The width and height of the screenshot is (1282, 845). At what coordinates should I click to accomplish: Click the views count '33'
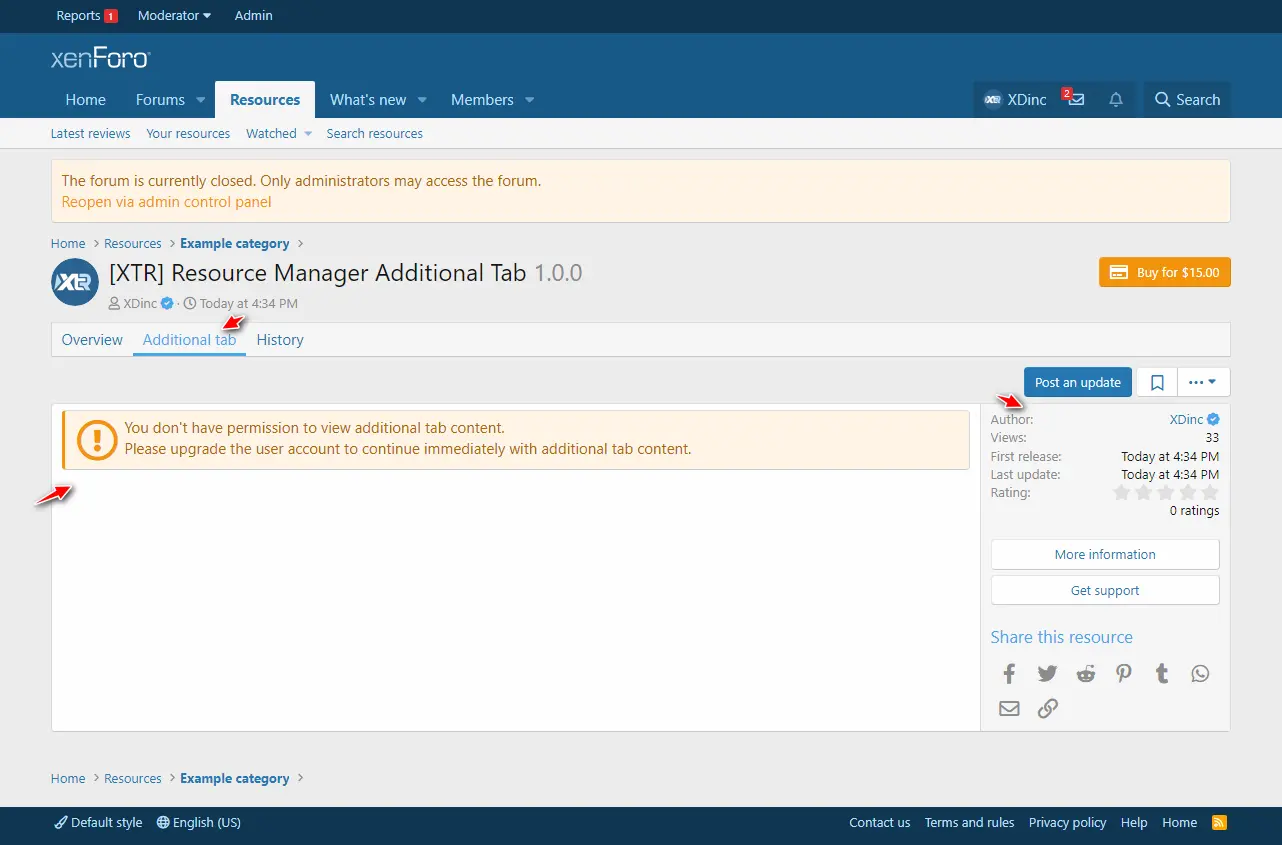(1212, 438)
